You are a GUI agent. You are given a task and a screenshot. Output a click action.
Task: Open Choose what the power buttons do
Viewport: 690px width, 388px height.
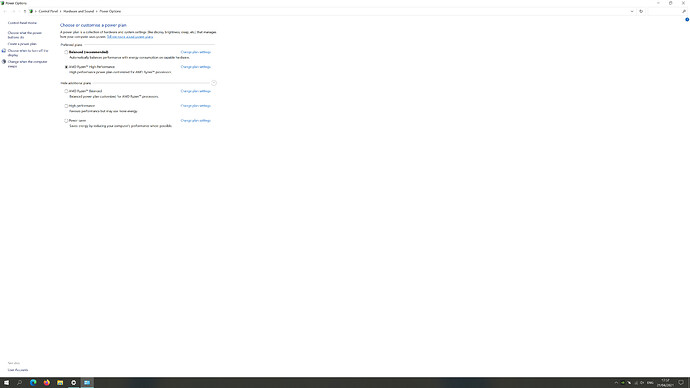click(x=25, y=35)
